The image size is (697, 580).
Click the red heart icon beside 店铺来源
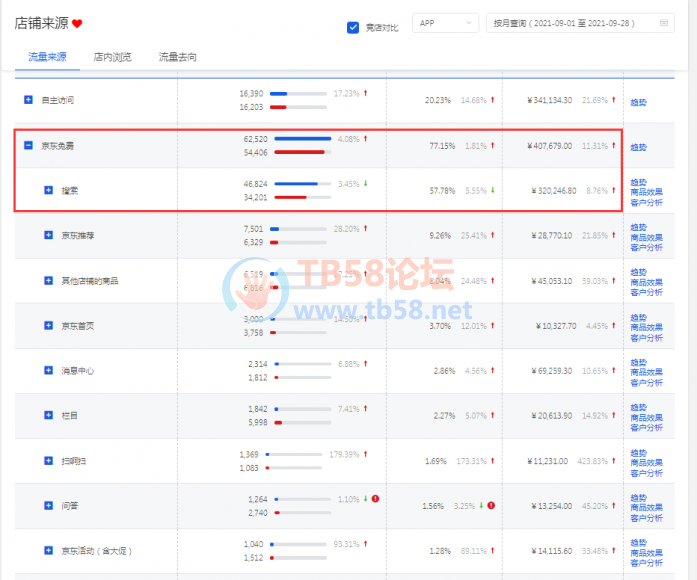[x=77, y=24]
